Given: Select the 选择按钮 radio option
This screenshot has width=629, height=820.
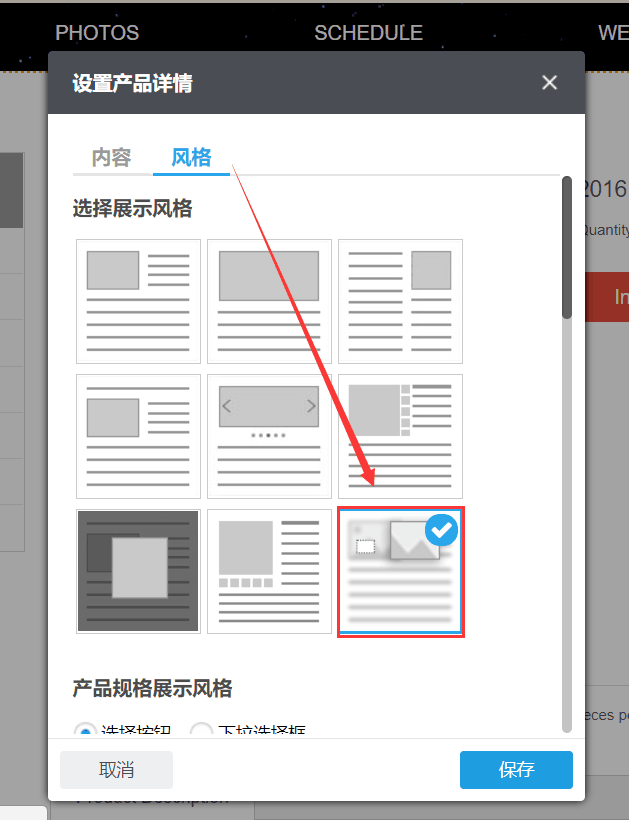Looking at the screenshot, I should point(88,732).
